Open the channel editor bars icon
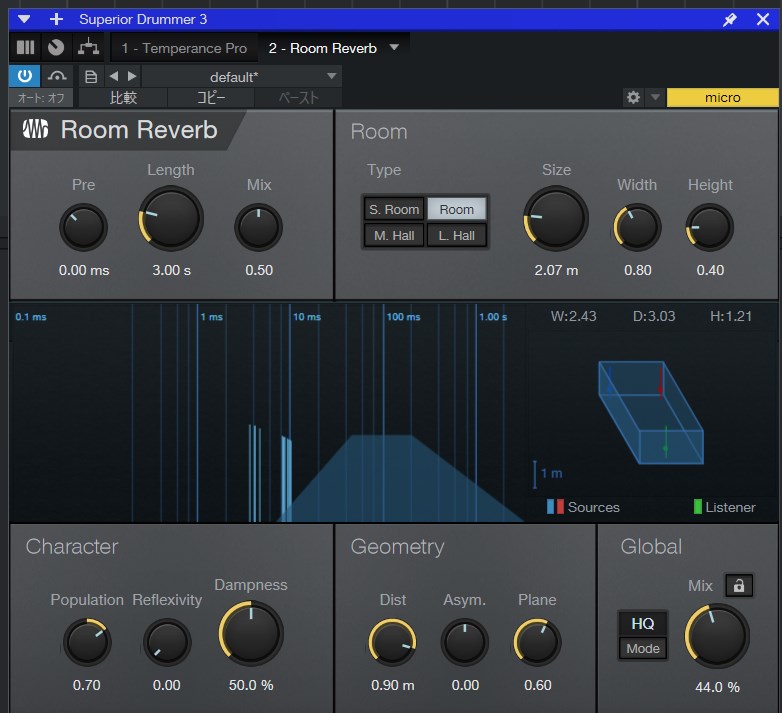 25,47
